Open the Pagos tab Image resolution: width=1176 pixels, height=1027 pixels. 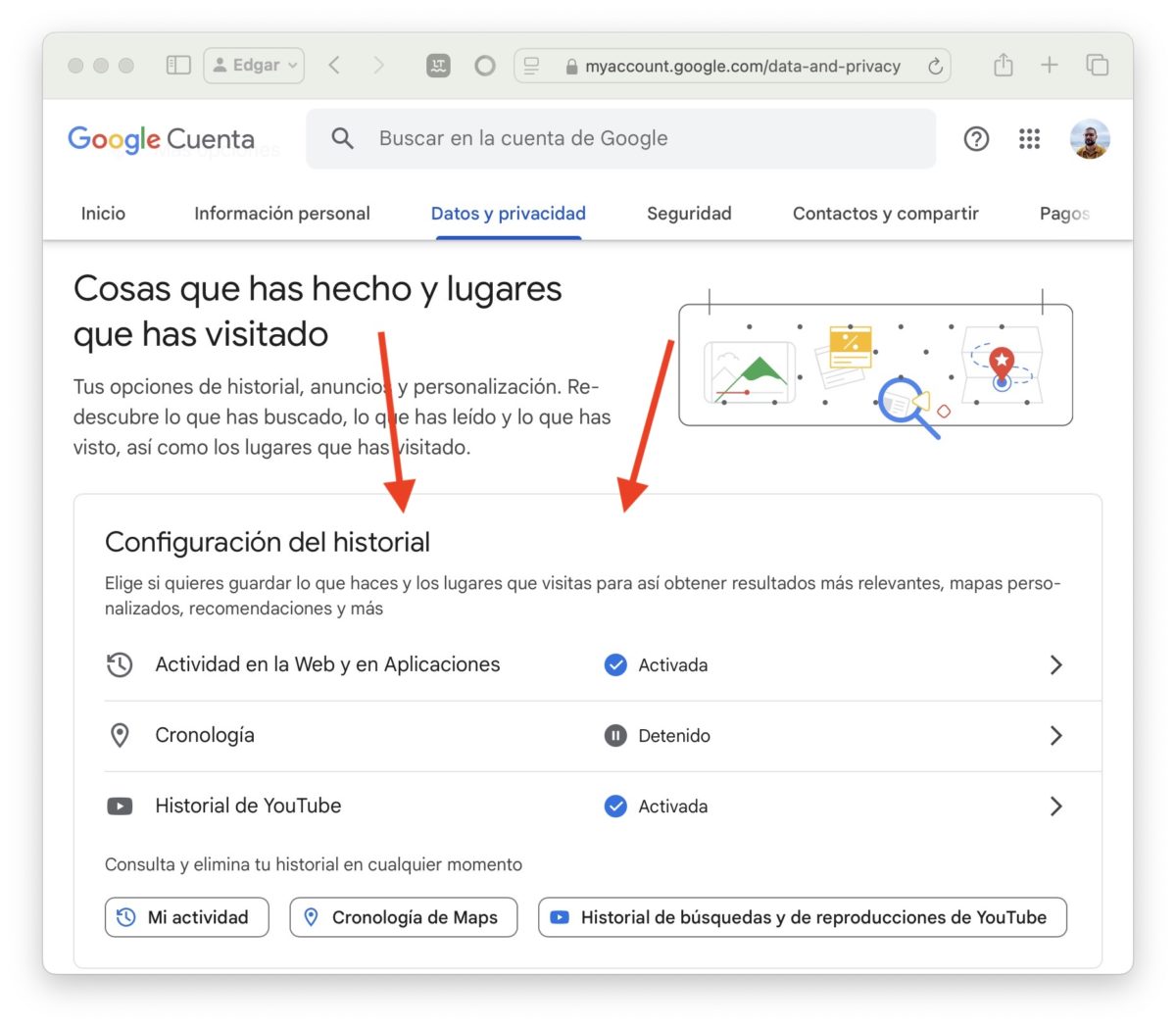pyautogui.click(x=1064, y=214)
